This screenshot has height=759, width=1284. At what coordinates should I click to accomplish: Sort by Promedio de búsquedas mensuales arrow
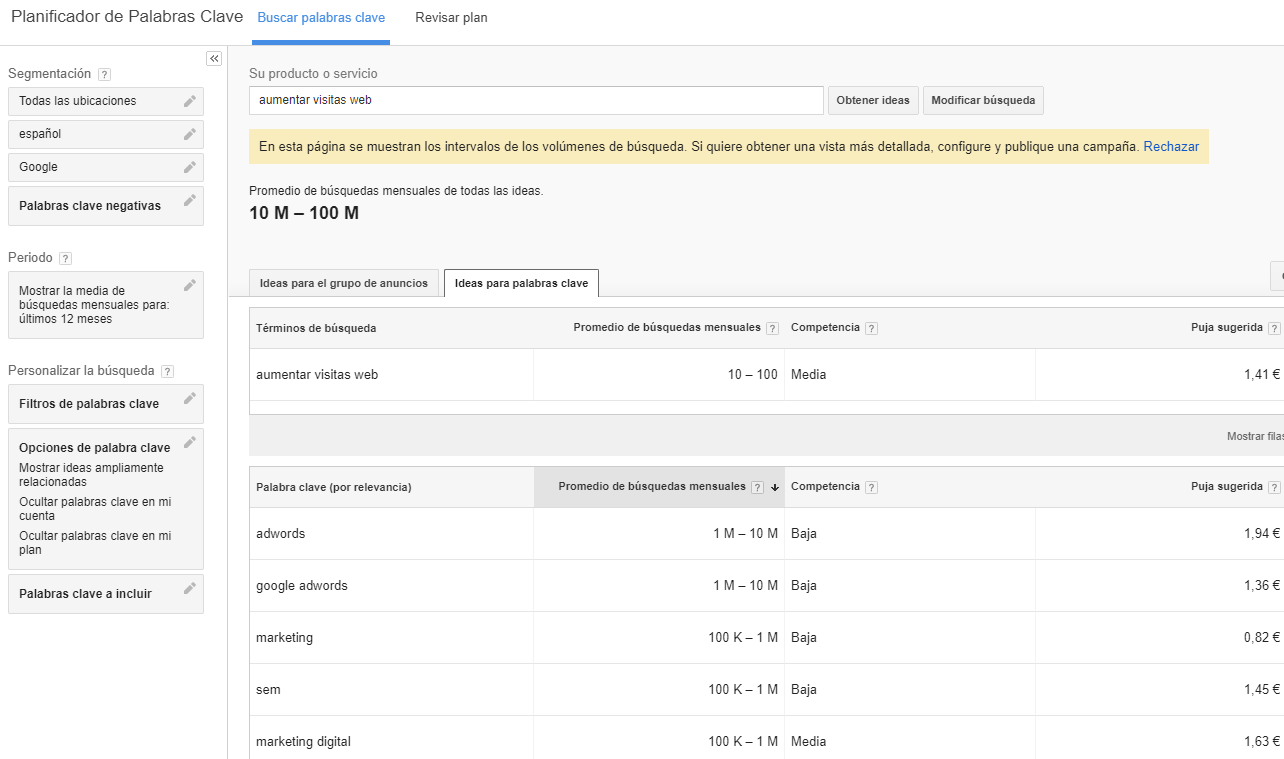(775, 487)
